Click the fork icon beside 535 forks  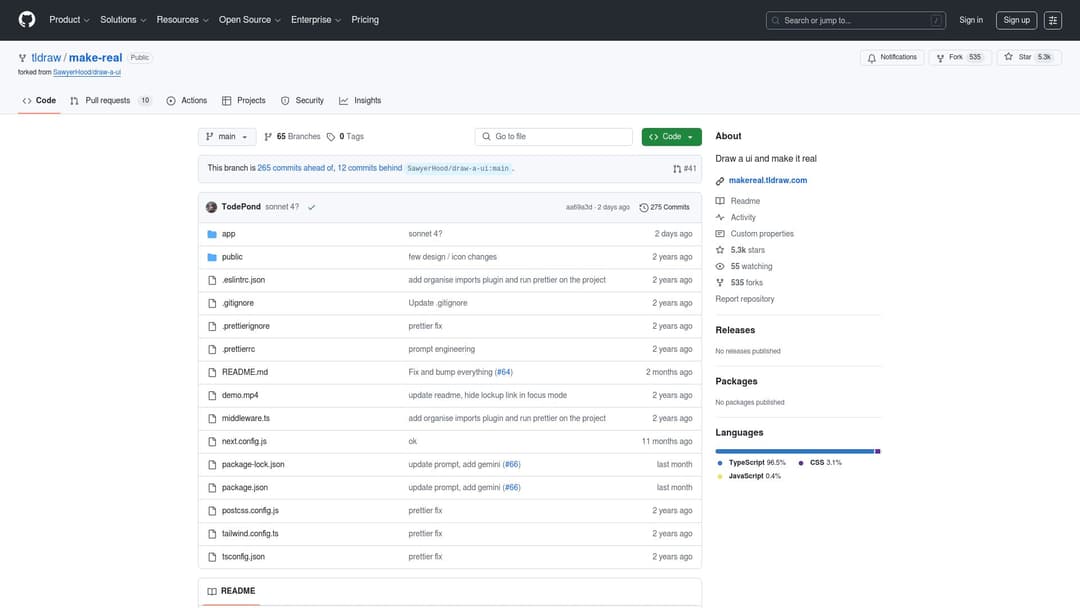pos(720,283)
